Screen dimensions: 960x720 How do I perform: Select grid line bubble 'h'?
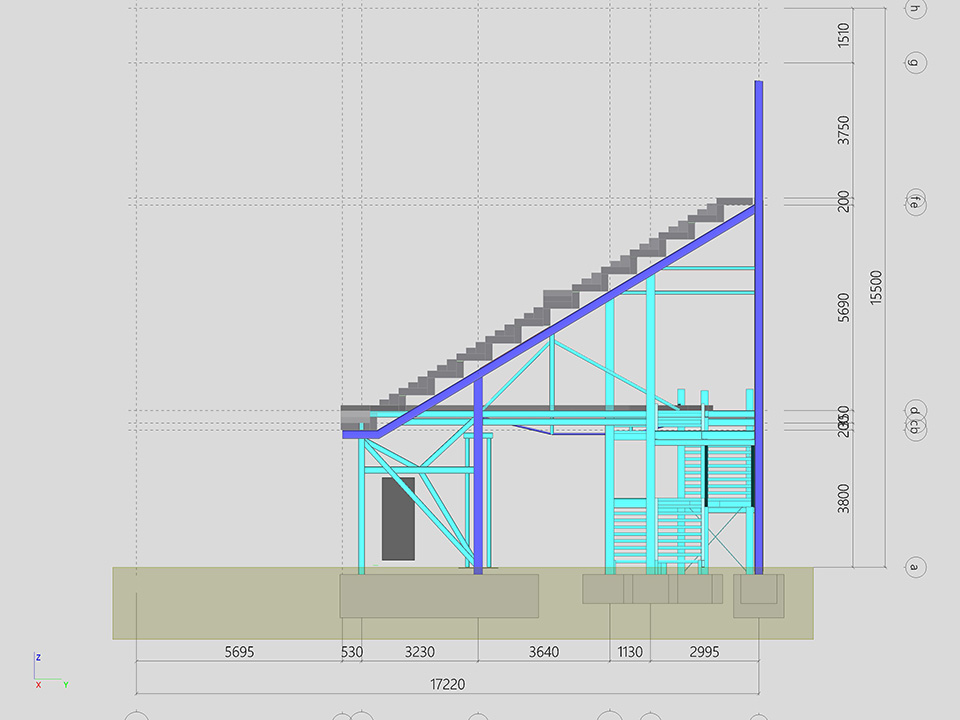pyautogui.click(x=913, y=9)
